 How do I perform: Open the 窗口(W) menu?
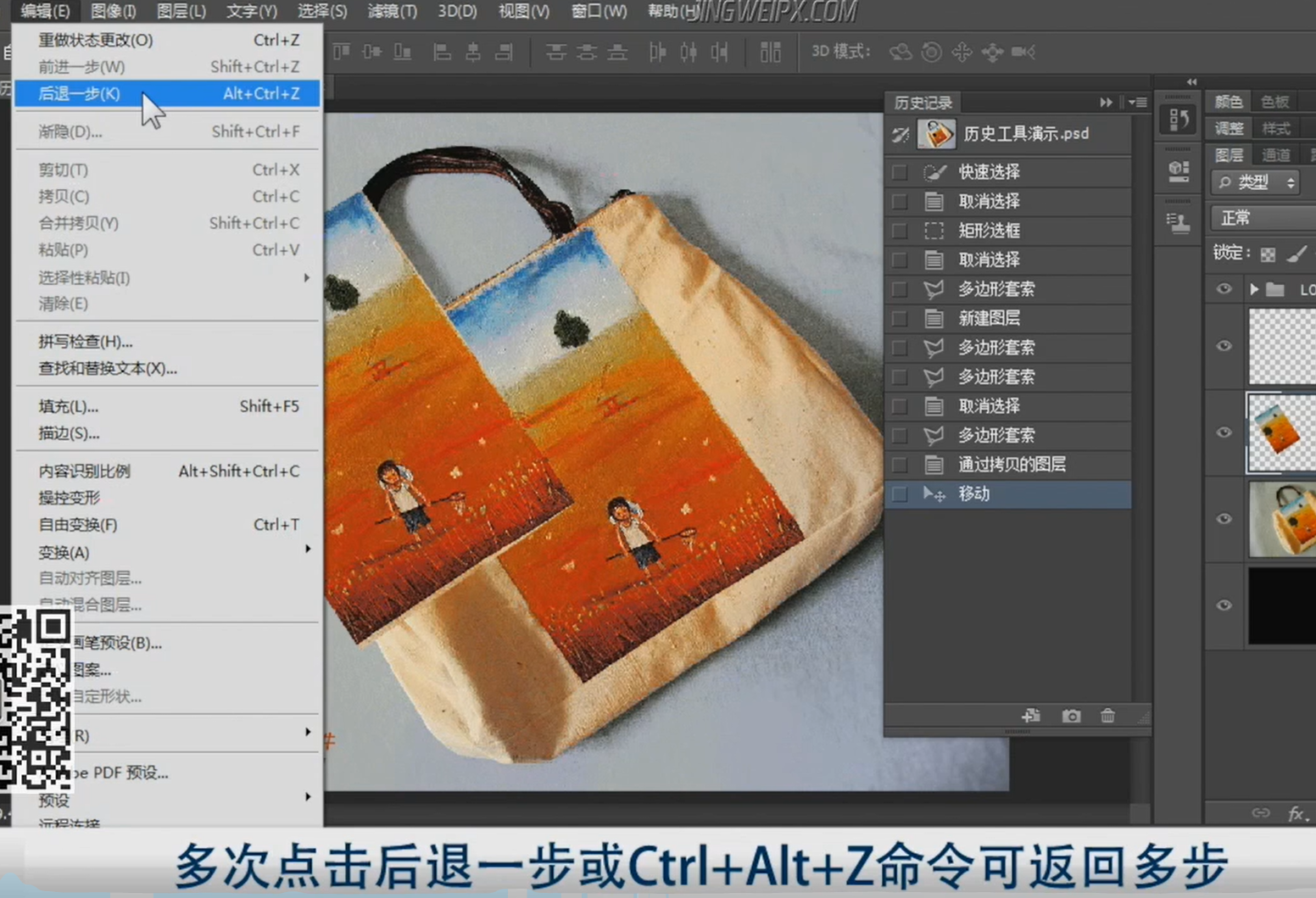tap(599, 11)
